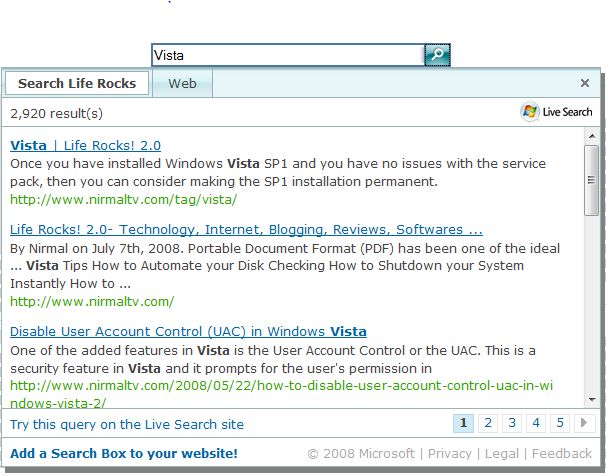Click the scrollbar up arrow
Image resolution: width=606 pixels, height=476 pixels.
[592, 136]
